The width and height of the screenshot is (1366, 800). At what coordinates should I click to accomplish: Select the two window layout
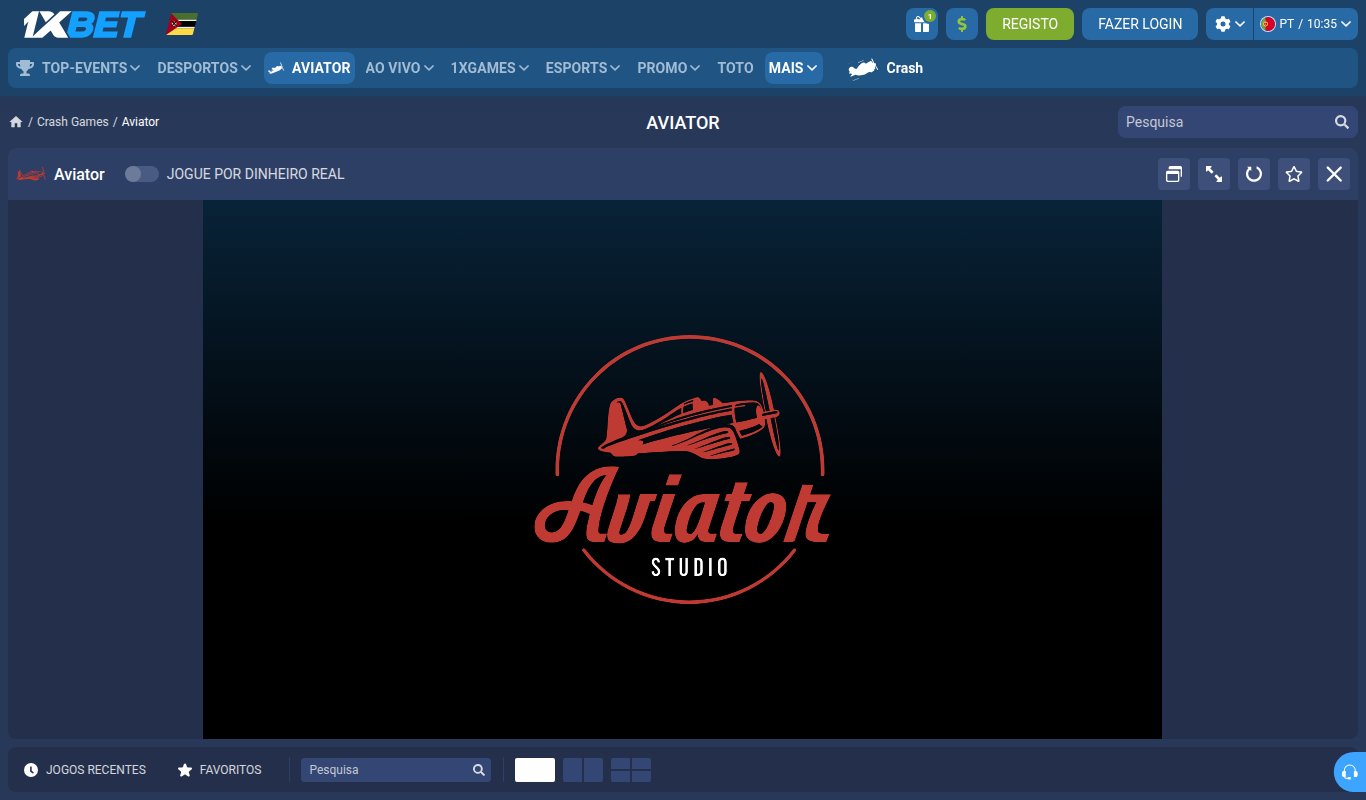pyautogui.click(x=583, y=770)
